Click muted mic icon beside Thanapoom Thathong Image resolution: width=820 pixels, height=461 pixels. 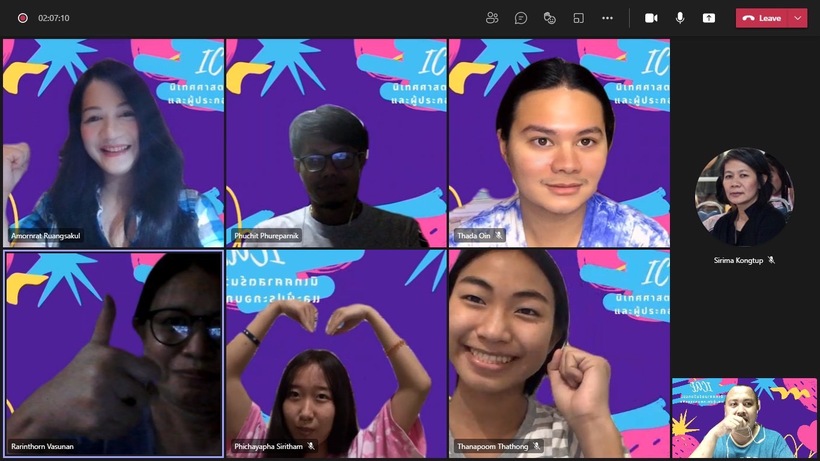537,446
